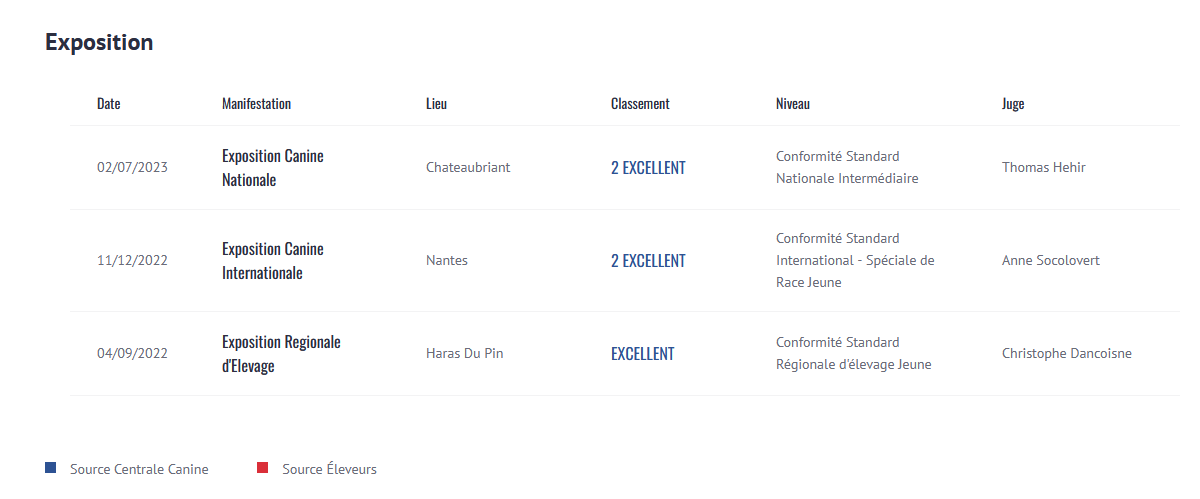Click the Classement column header
The width and height of the screenshot is (1200, 499).
pyautogui.click(x=640, y=104)
